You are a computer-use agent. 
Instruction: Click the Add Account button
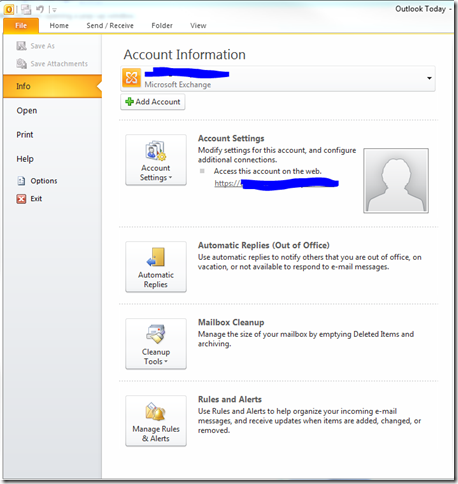[153, 102]
